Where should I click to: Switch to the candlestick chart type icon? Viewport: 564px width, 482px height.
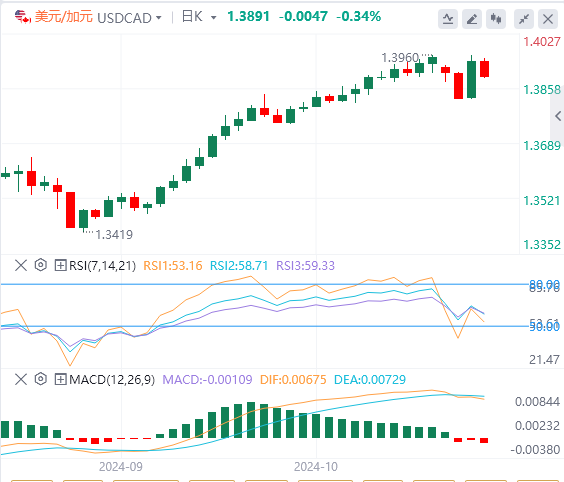[496, 19]
